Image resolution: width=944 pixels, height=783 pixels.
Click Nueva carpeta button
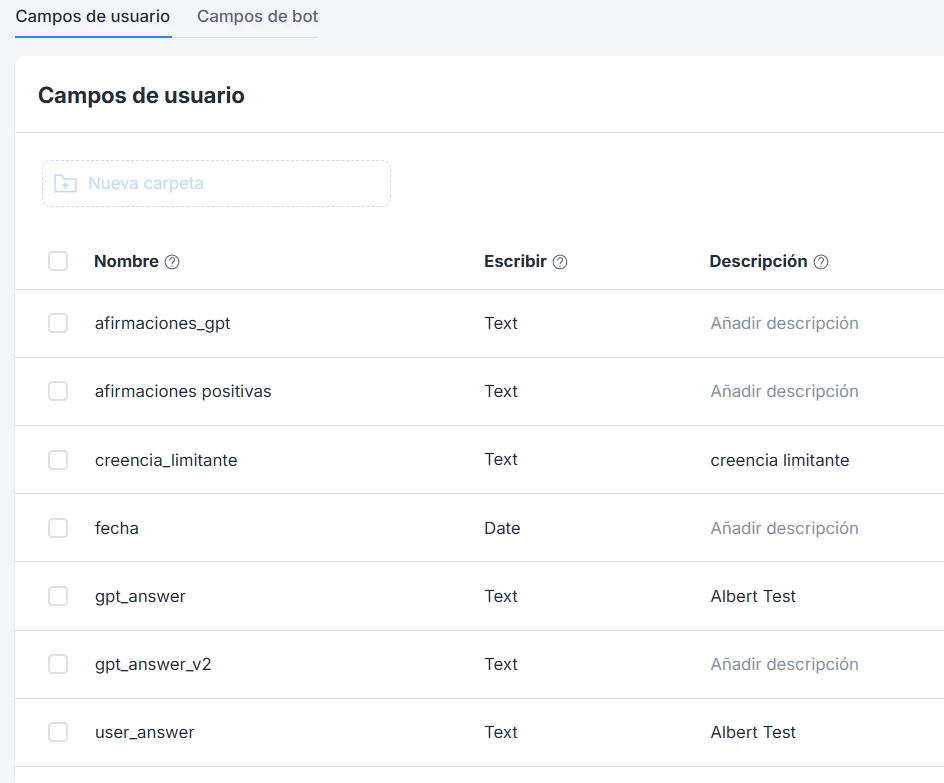coord(216,184)
